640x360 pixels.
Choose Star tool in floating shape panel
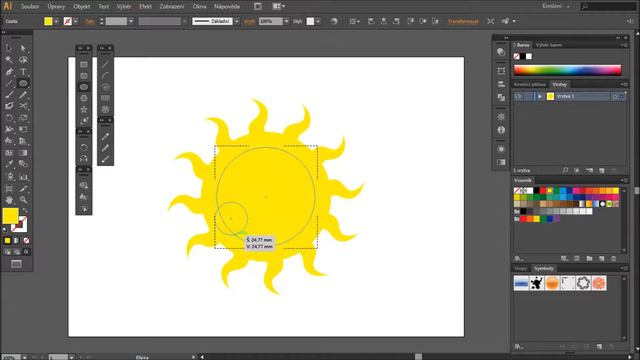click(84, 109)
